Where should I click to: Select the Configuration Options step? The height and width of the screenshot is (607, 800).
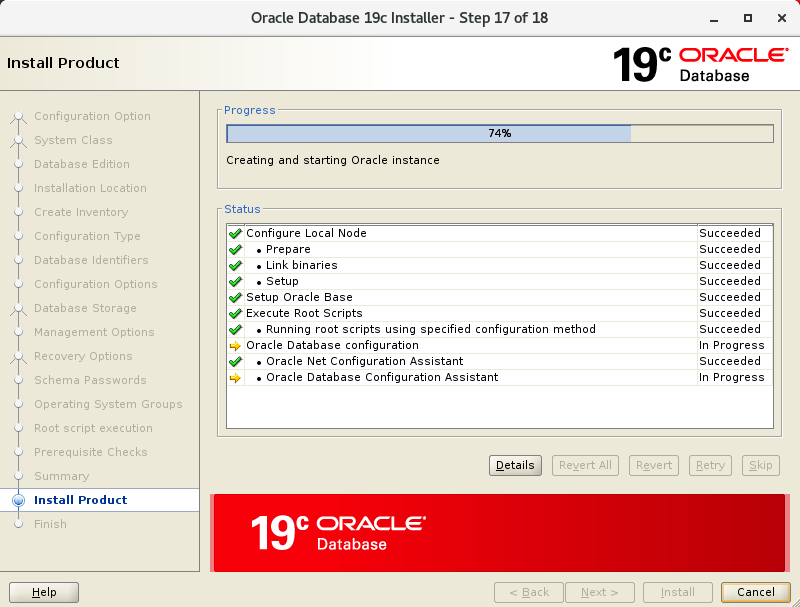point(96,284)
